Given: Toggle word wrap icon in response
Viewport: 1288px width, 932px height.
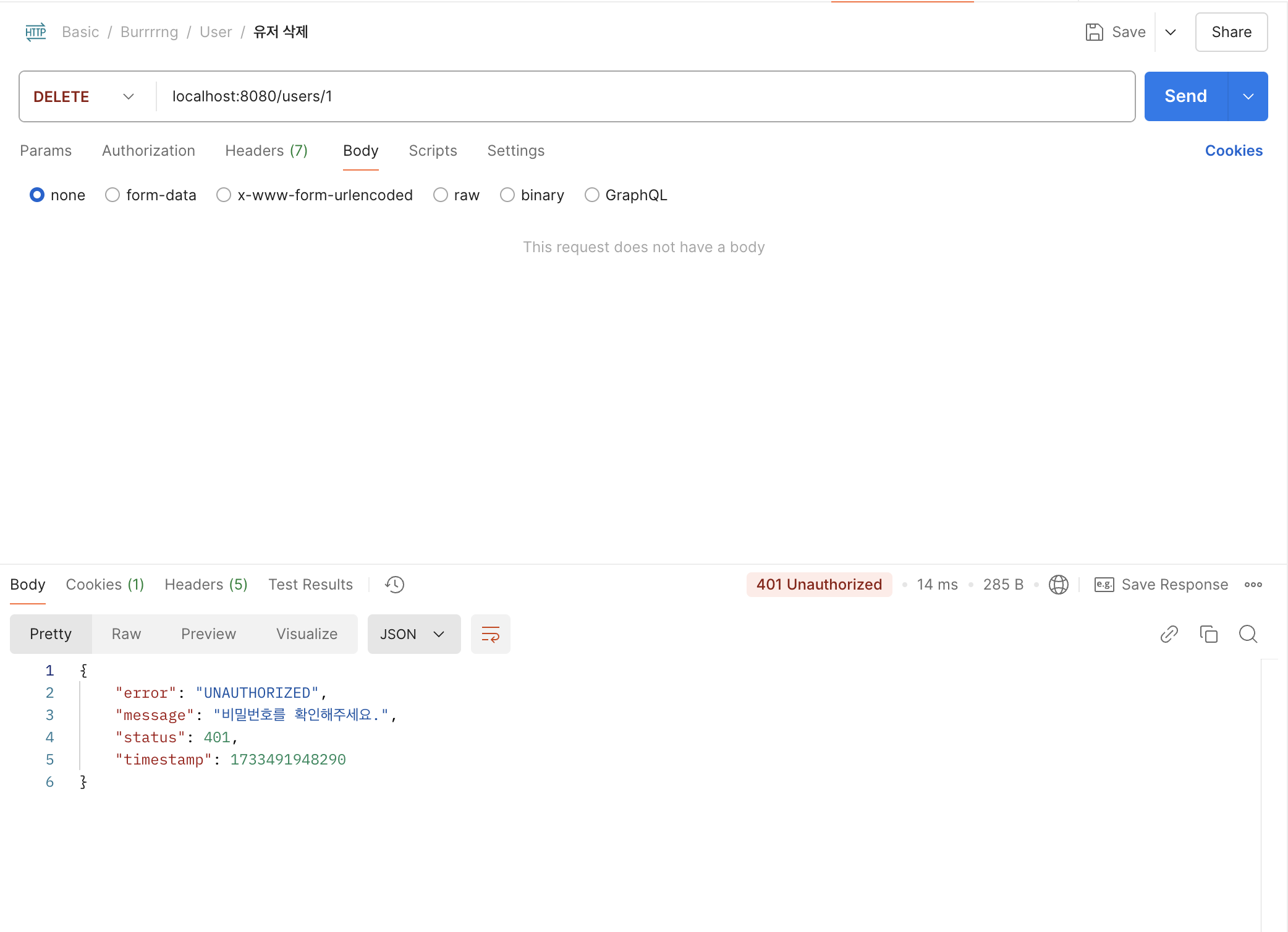Looking at the screenshot, I should click(490, 634).
